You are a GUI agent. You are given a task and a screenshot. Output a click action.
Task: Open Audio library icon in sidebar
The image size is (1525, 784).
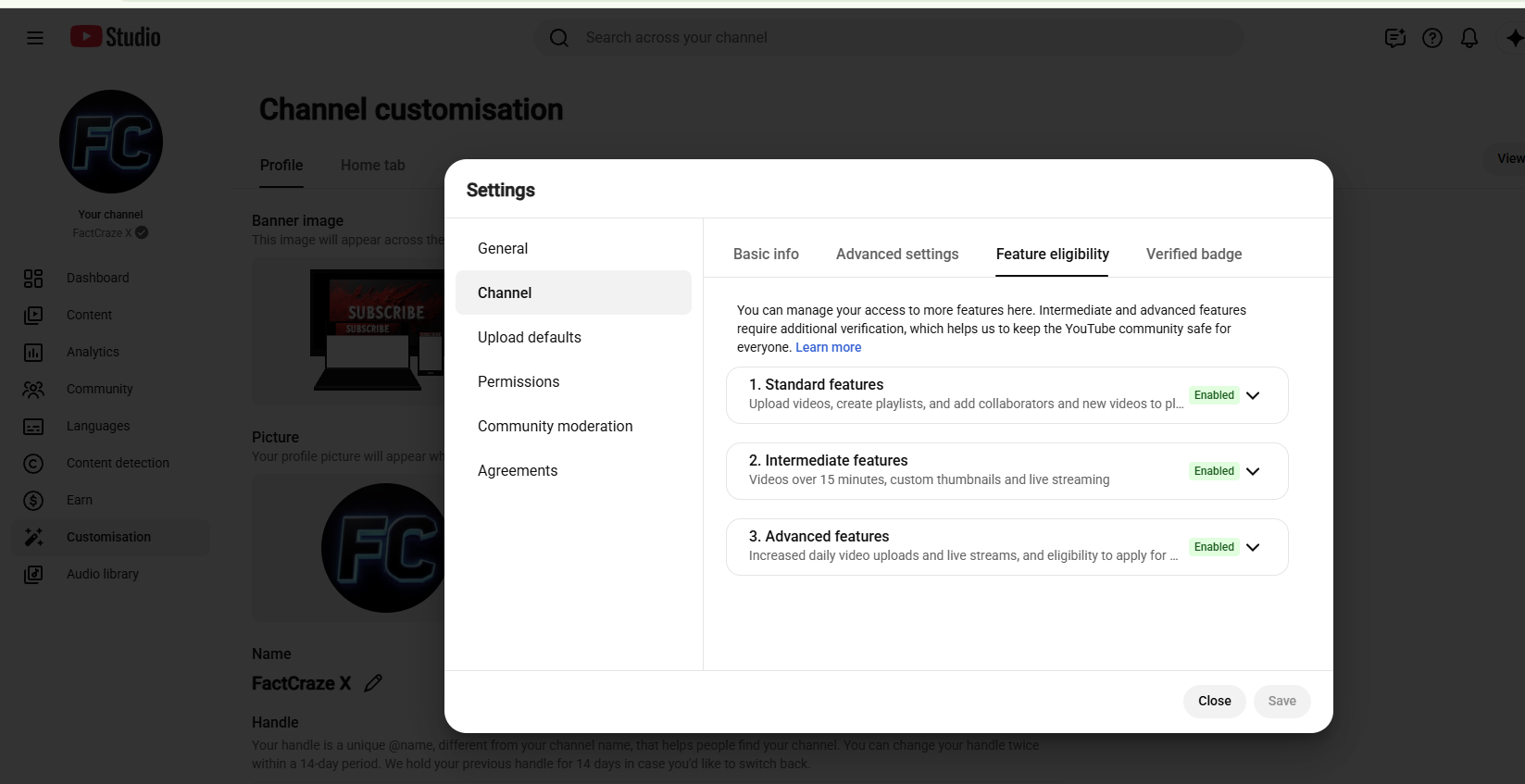(33, 575)
